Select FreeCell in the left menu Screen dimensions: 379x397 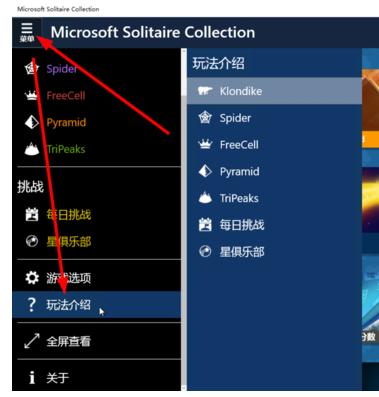97,96
